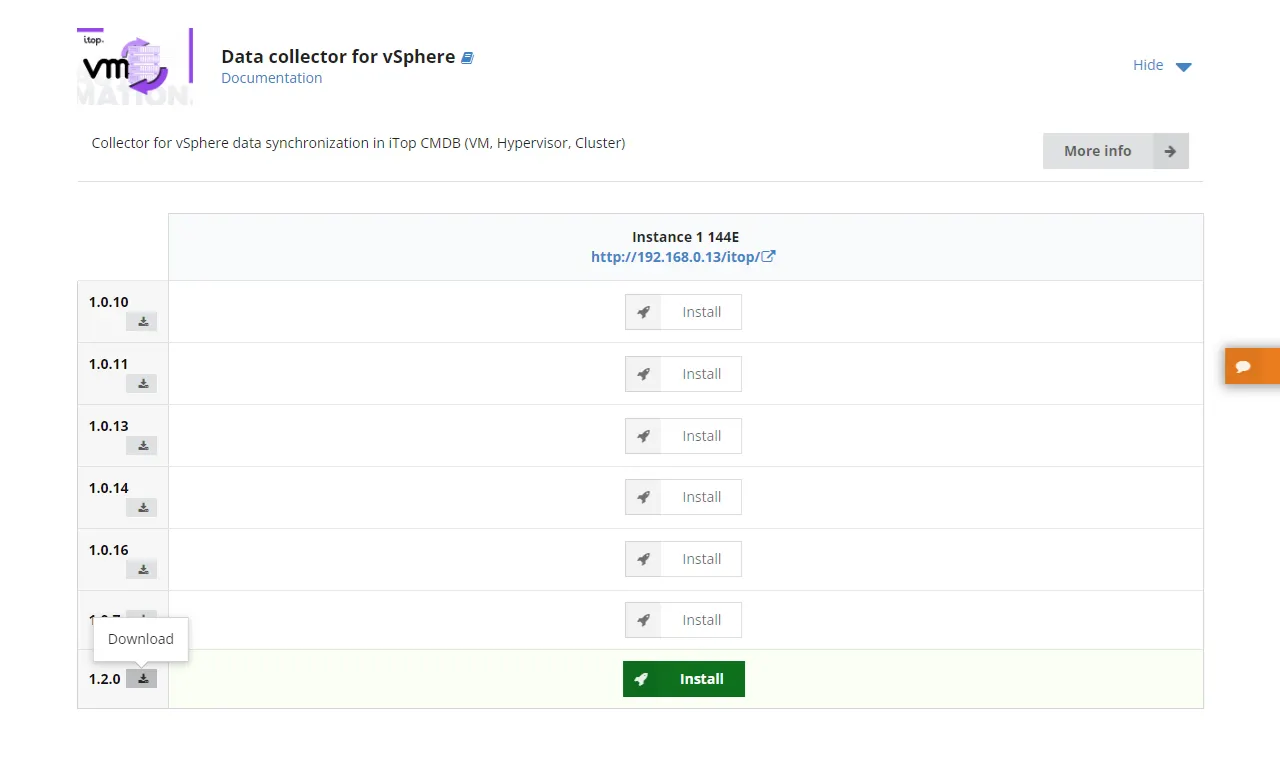Select the 1.0.13 version label

click(x=109, y=426)
